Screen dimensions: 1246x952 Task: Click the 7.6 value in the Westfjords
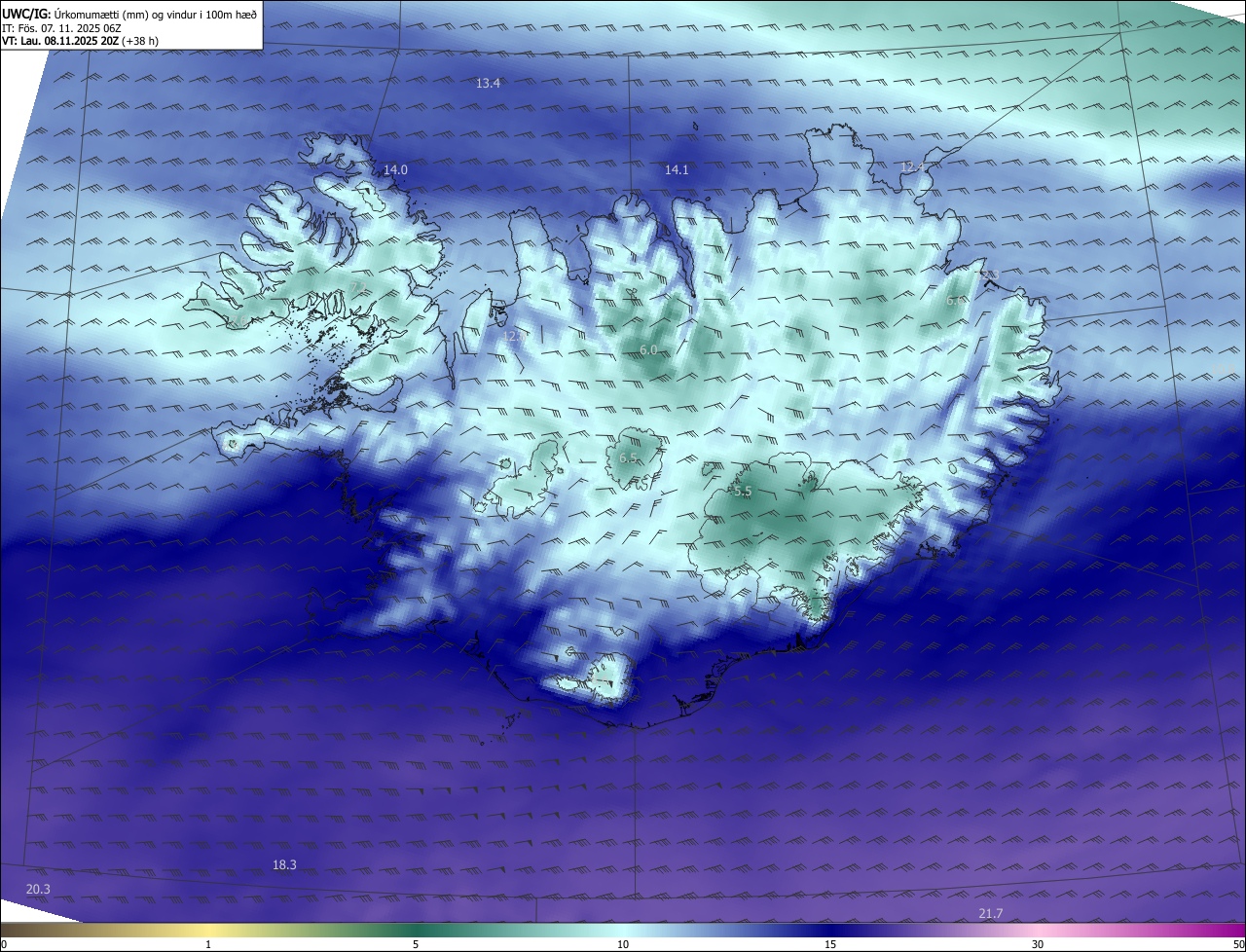238,320
